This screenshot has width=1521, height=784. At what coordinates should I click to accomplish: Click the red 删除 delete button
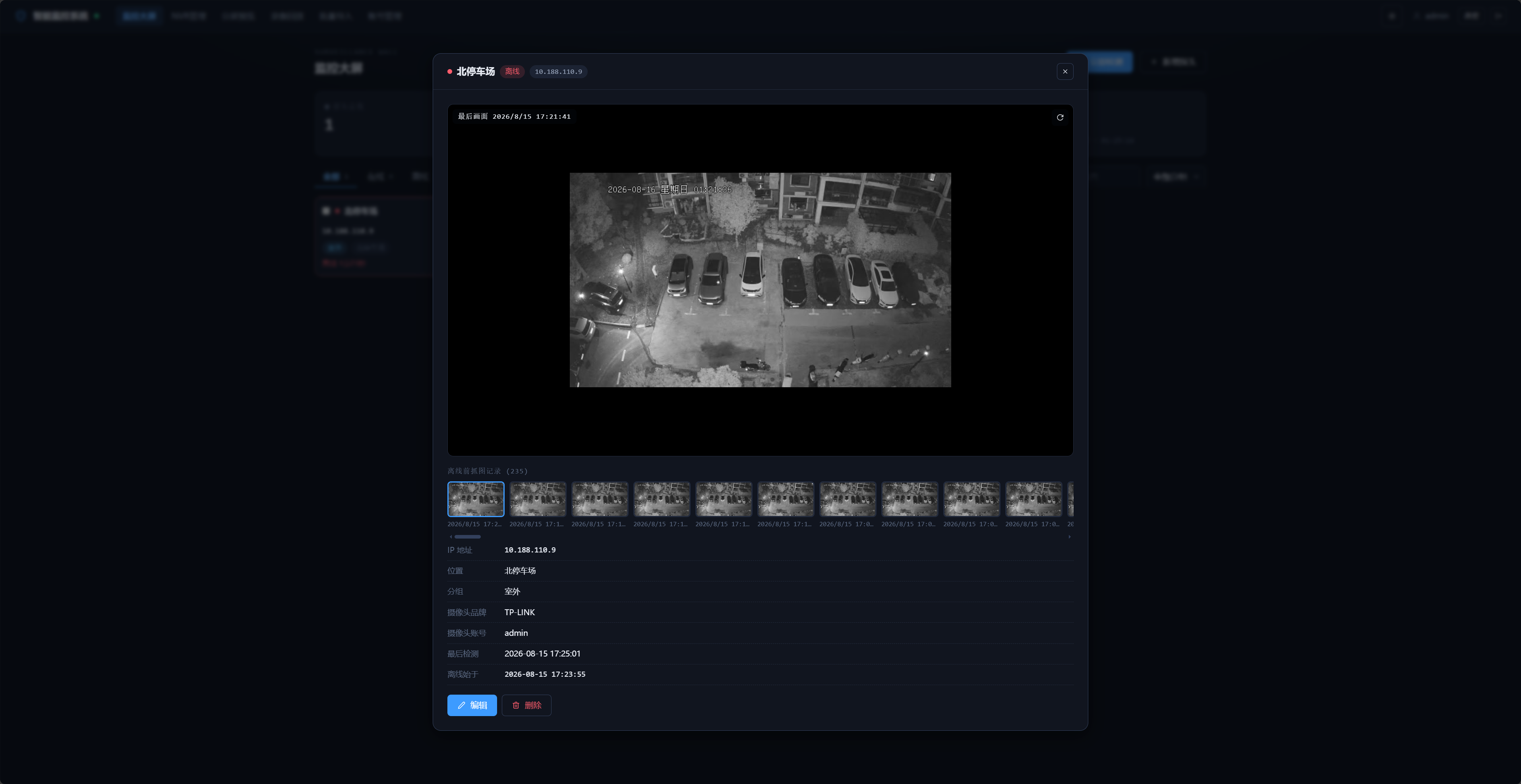[x=527, y=705]
